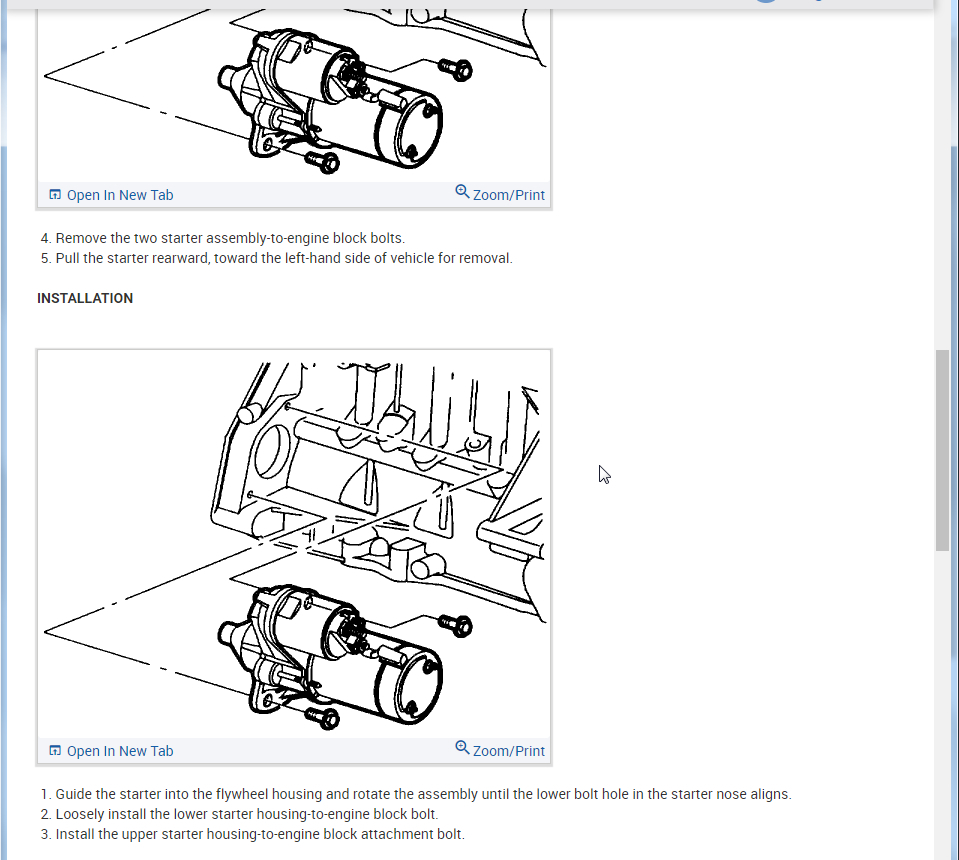Click the installation starter diagram image

tap(294, 544)
